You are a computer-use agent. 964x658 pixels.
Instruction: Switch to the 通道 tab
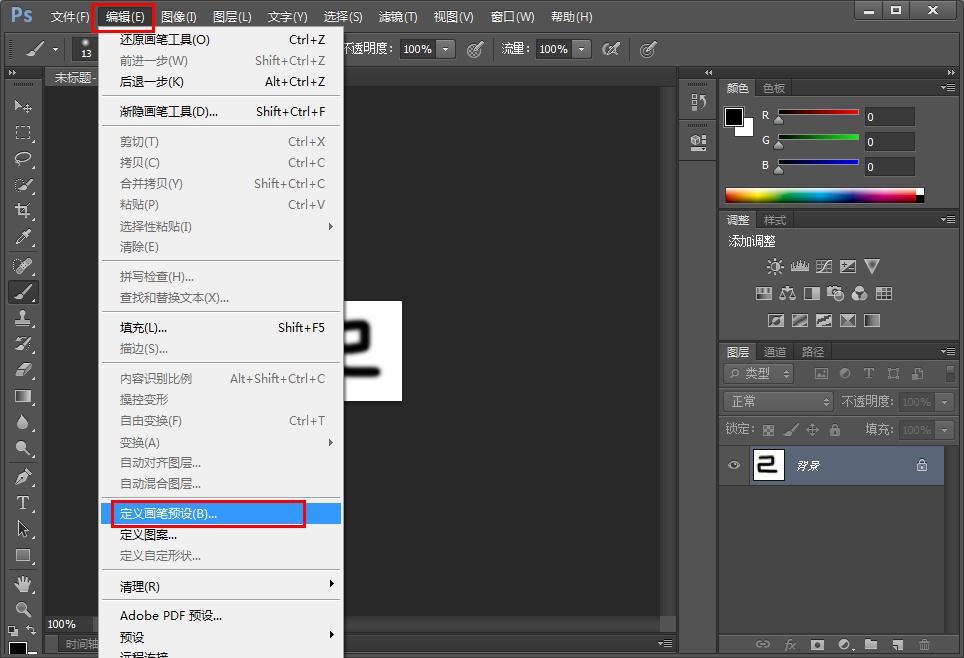click(775, 351)
